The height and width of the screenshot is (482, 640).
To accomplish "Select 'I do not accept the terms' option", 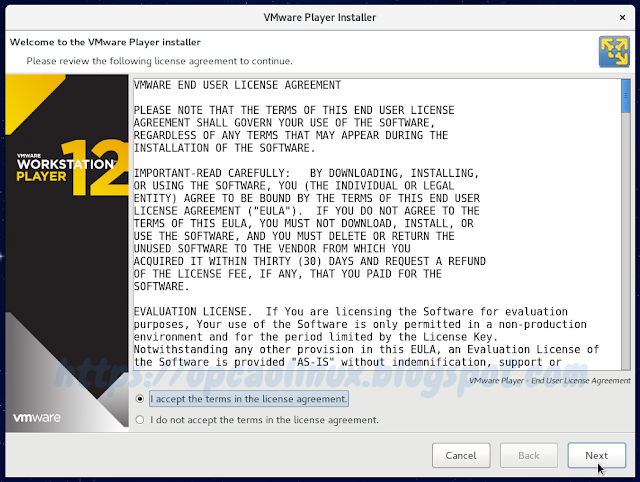I will coord(140,420).
